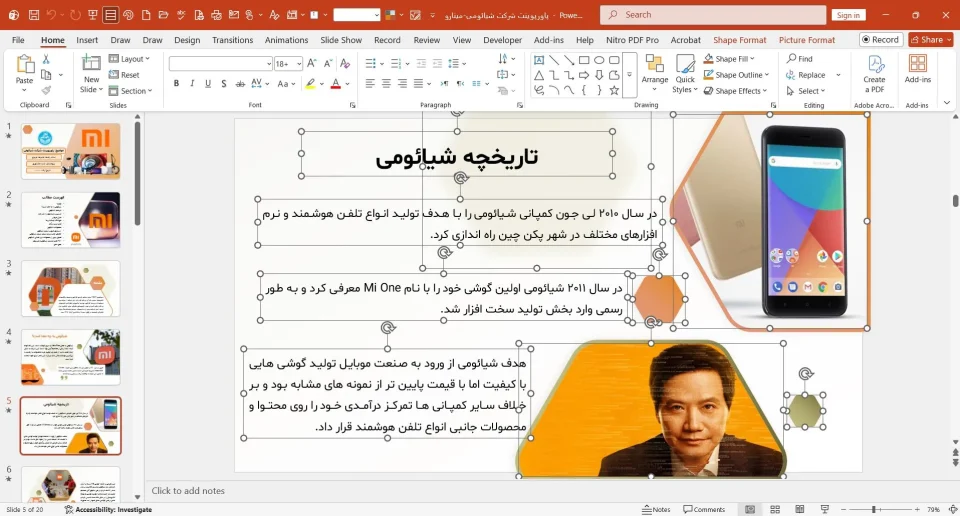
Task: Adjust the zoom slider handle
Action: pos(874,509)
